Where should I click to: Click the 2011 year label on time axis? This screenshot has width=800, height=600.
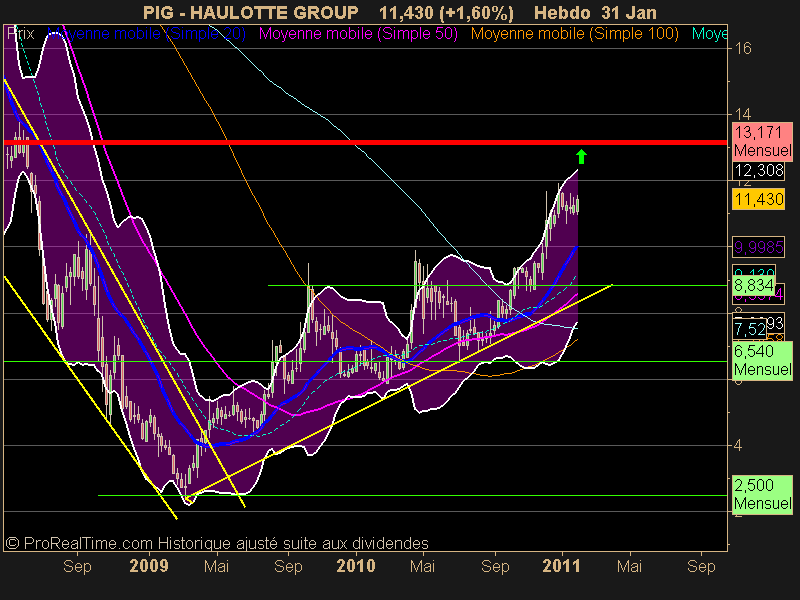coord(561,566)
